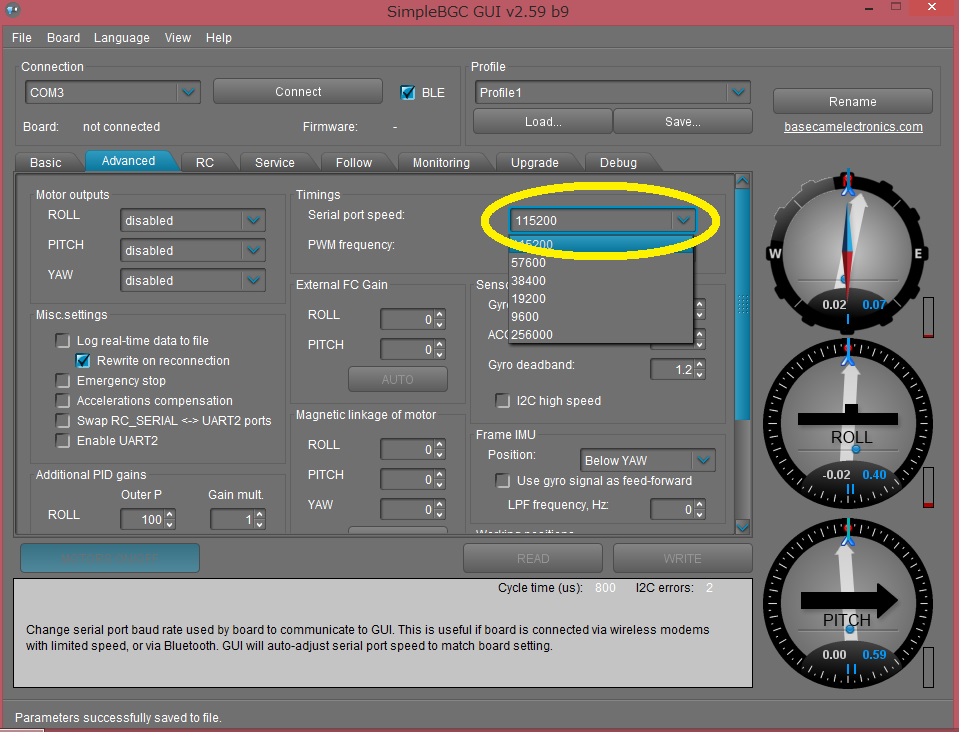Click the vertical scrollbar thumb
Image resolution: width=962 pixels, height=746 pixels.
pos(742,304)
